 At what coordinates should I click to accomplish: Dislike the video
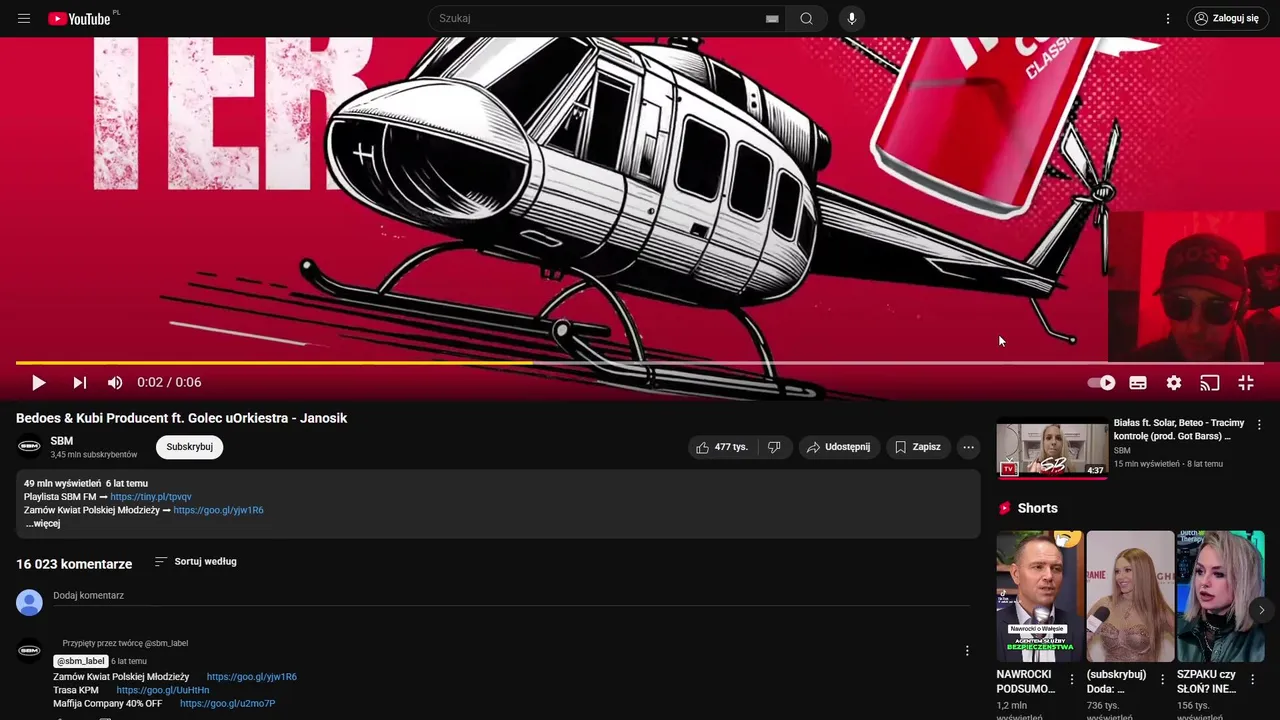(774, 447)
